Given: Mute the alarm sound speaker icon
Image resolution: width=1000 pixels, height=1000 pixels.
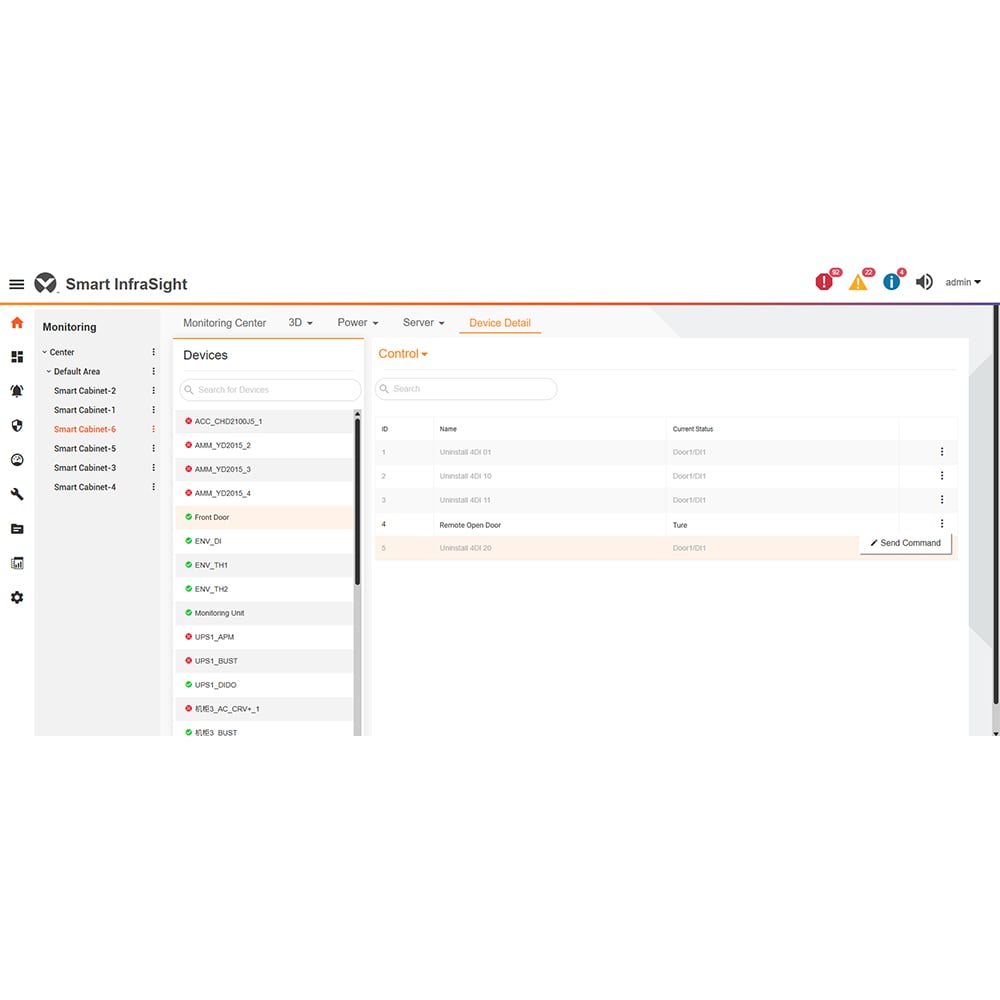Looking at the screenshot, I should click(x=924, y=282).
